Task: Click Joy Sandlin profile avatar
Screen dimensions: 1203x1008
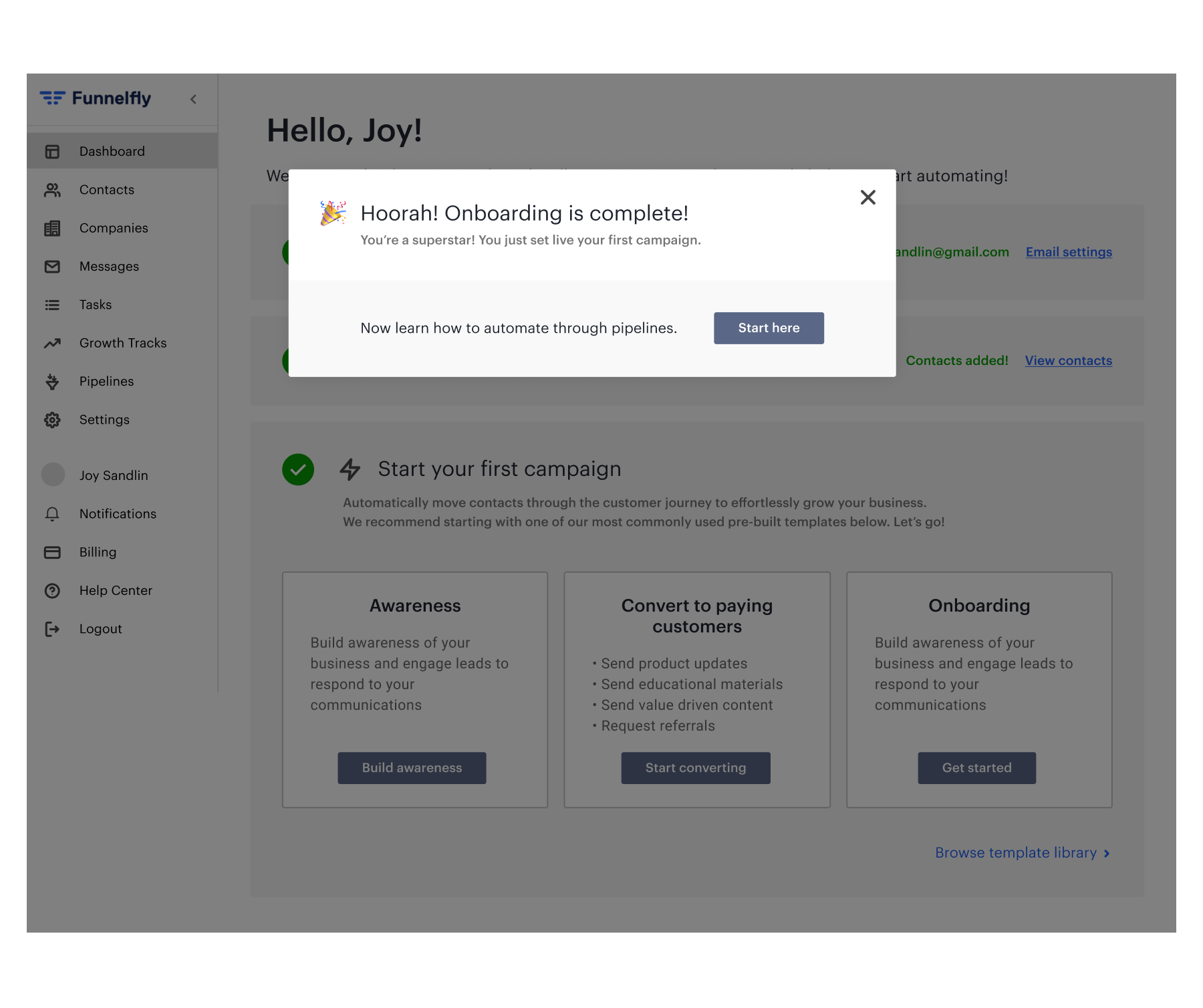Action: click(53, 475)
